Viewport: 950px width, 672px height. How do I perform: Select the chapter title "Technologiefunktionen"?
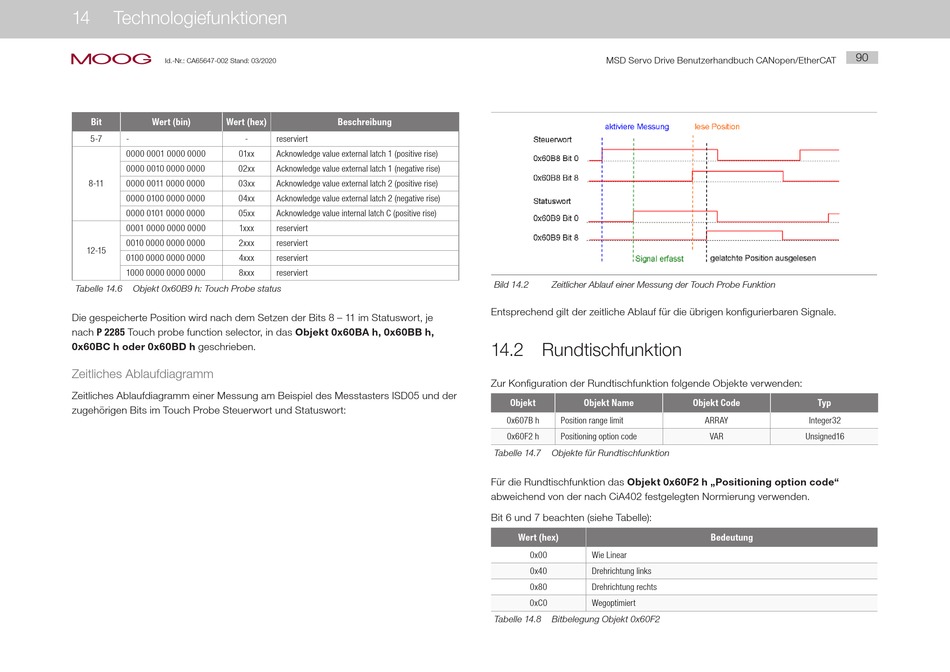click(x=200, y=18)
